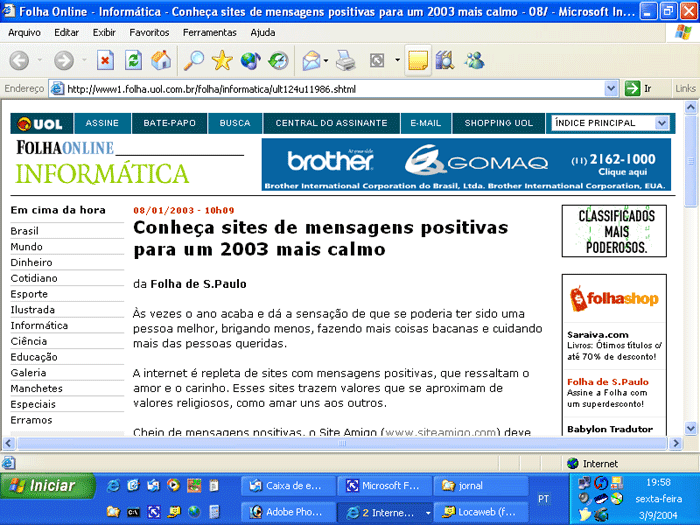Click the BATE-PAPO navigation tab
The height and width of the screenshot is (525, 700).
tap(170, 123)
